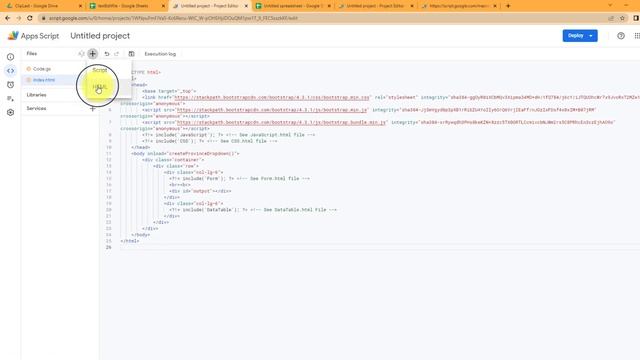Open the Editor code icon in sidebar
Viewport: 640px width, 360px height.
point(11,71)
